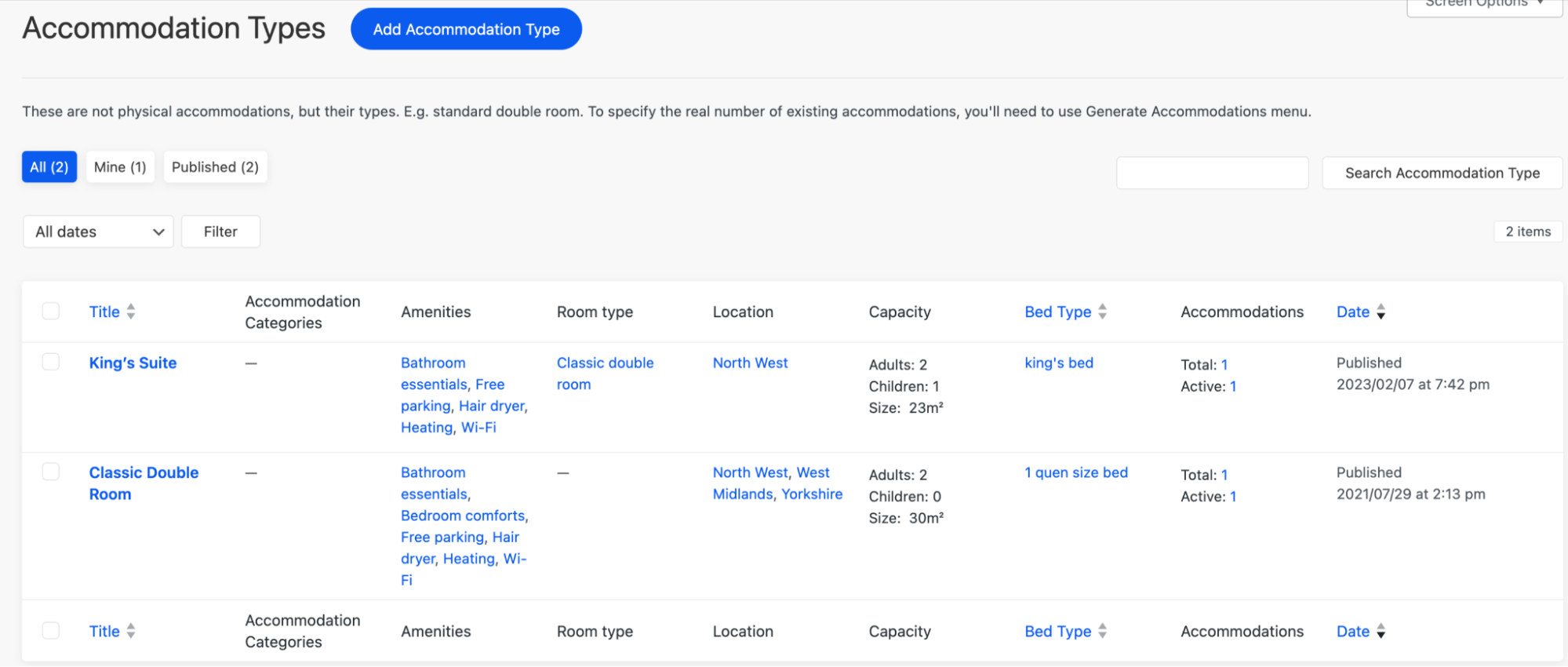Click the Search Accommodation Type button
Image resolution: width=1568 pixels, height=667 pixels.
(x=1442, y=173)
